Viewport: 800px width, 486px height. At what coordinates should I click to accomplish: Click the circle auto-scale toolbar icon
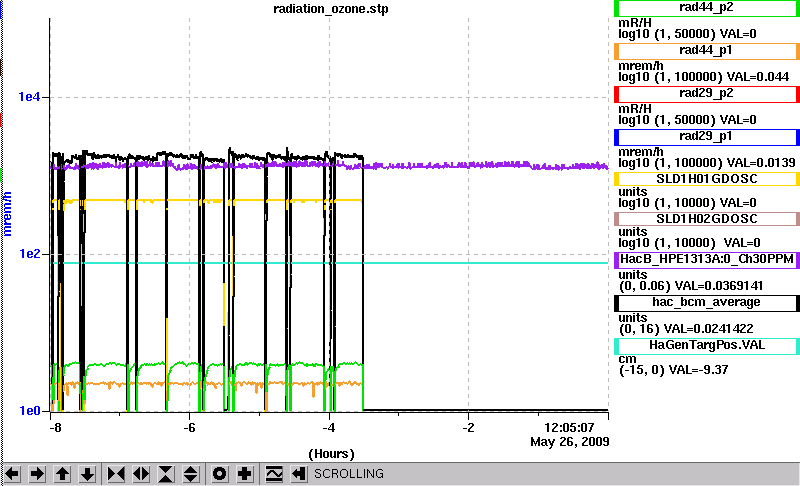(219, 474)
